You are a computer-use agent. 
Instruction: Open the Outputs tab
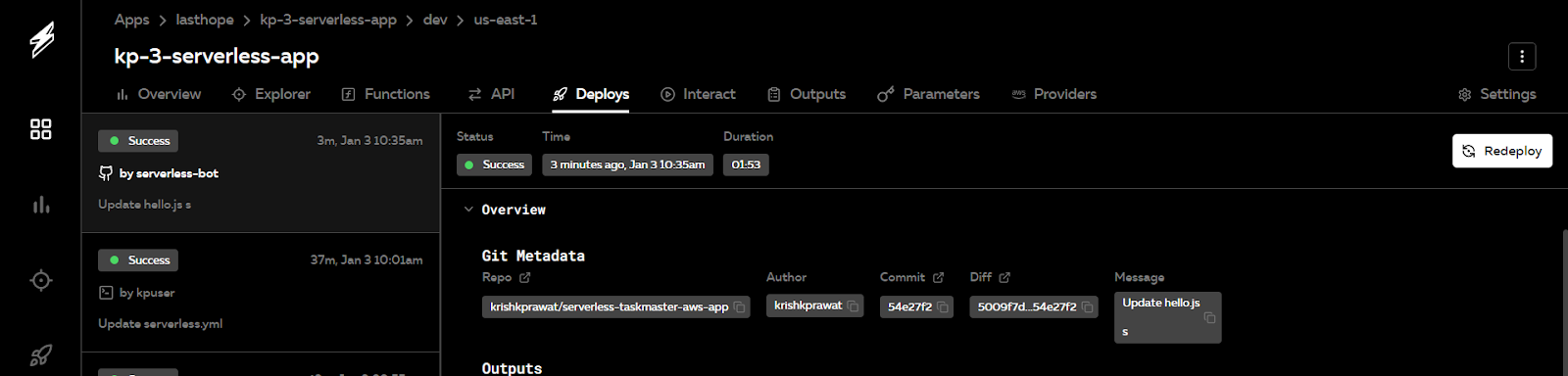coord(807,94)
